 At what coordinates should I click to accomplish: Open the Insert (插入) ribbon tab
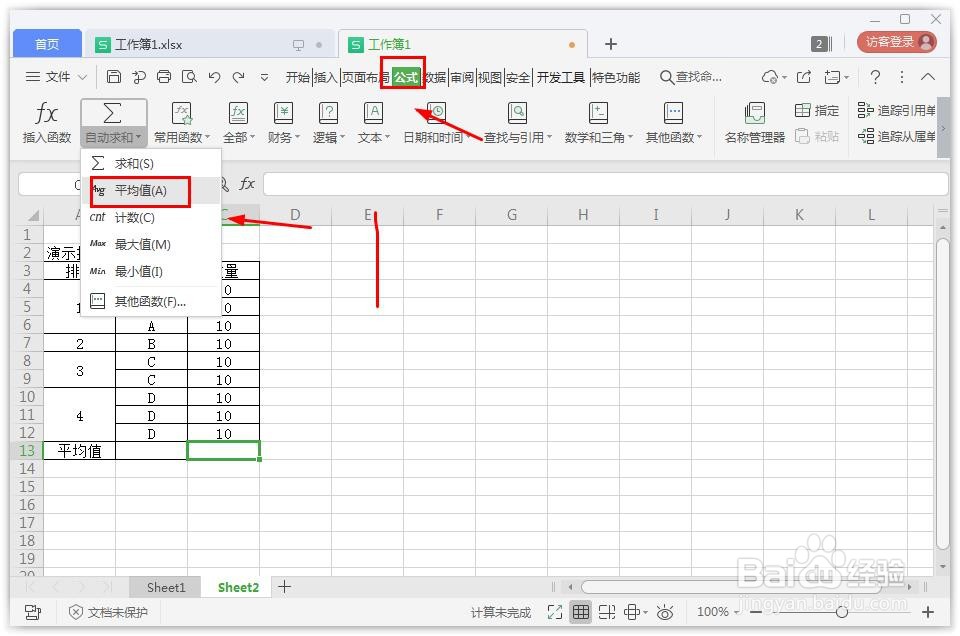[x=326, y=77]
